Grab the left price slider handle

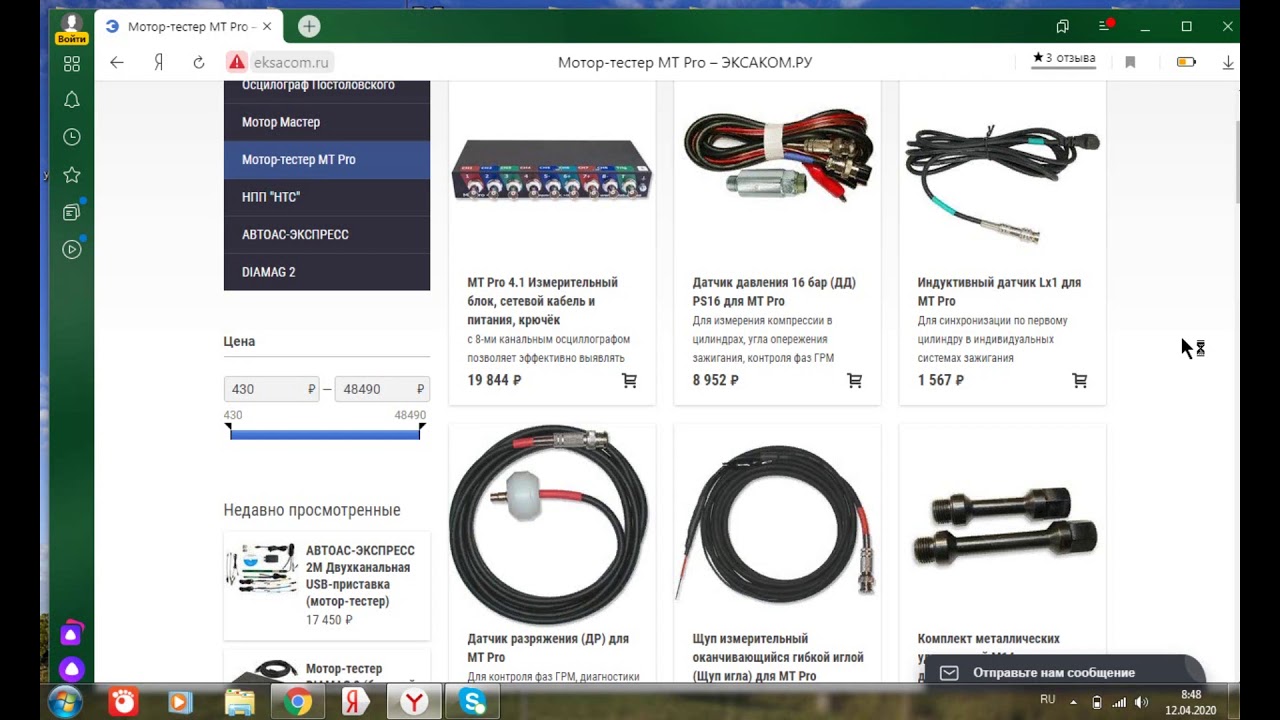229,429
